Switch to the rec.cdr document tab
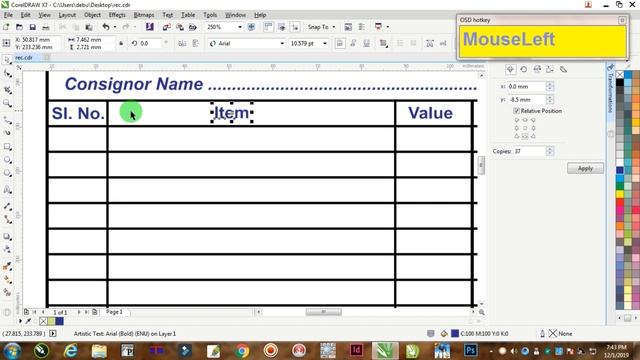This screenshot has width=640, height=360. click(x=24, y=58)
